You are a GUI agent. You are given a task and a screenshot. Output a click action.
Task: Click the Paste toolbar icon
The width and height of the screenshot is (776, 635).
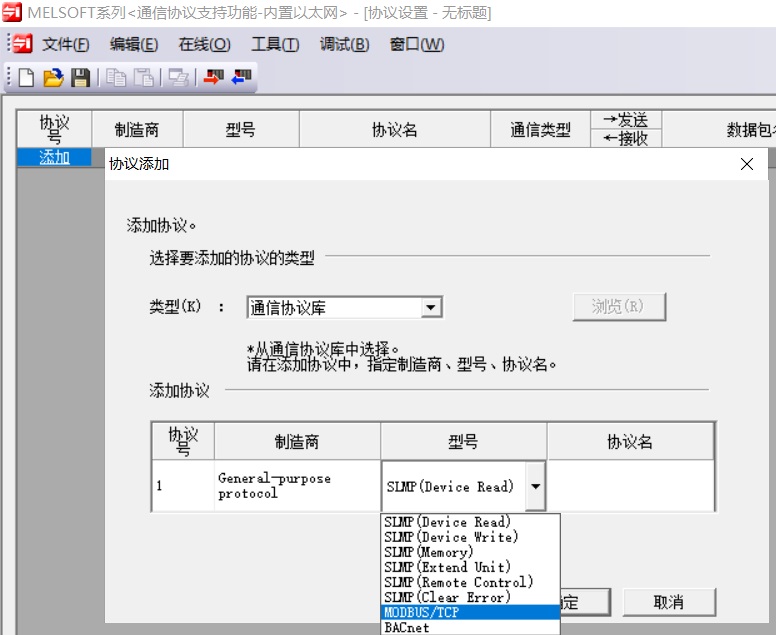point(144,77)
